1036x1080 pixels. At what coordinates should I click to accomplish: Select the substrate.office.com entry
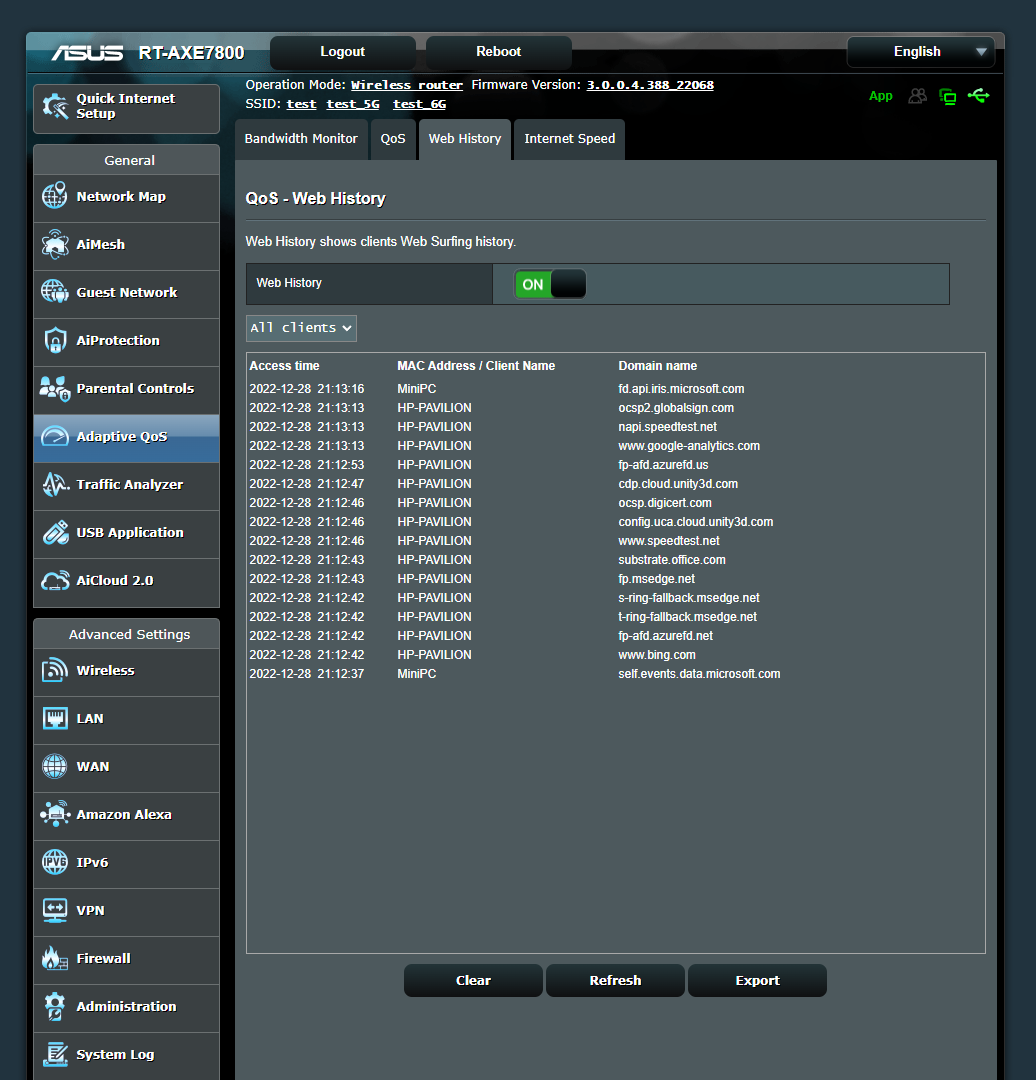(672, 560)
